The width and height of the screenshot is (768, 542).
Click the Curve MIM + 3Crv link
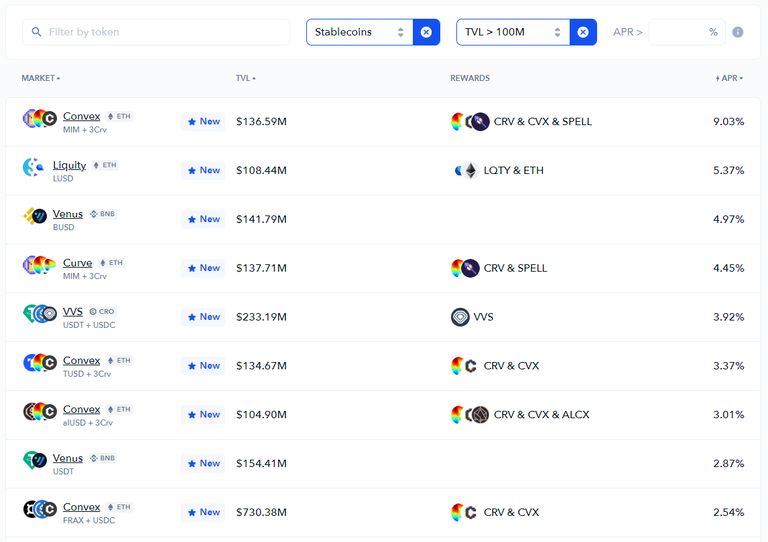click(x=77, y=263)
